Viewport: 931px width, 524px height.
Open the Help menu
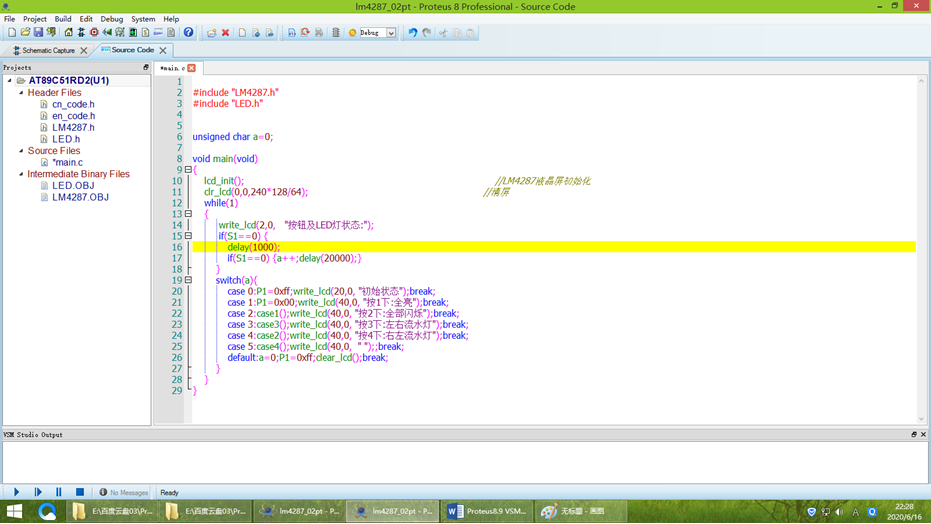pos(171,19)
